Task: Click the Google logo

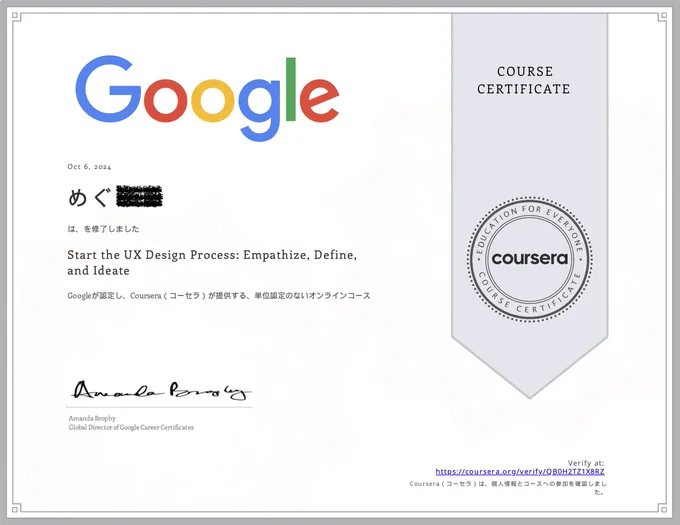Action: 207,98
